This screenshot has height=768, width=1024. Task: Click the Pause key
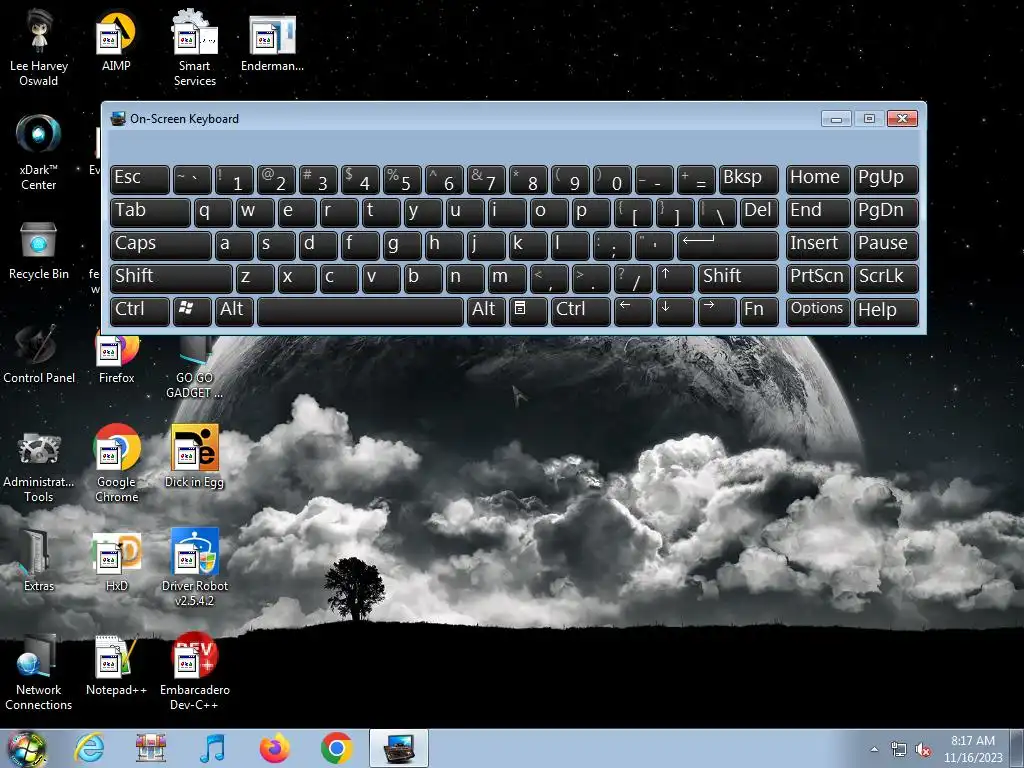pyautogui.click(x=886, y=246)
